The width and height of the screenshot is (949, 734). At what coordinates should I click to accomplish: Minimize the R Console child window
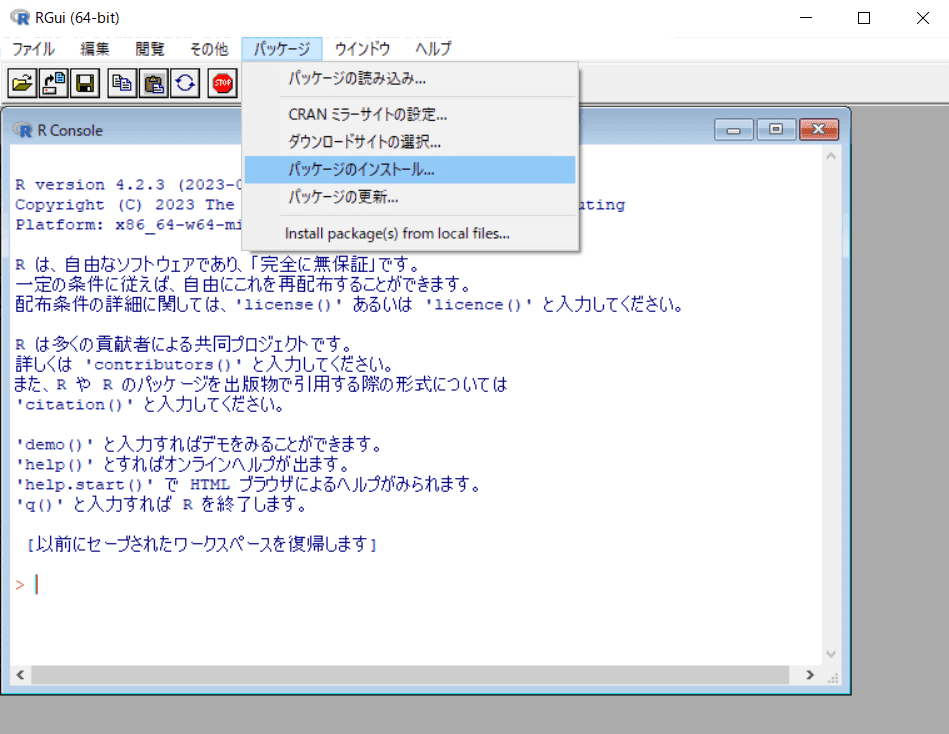tap(734, 129)
